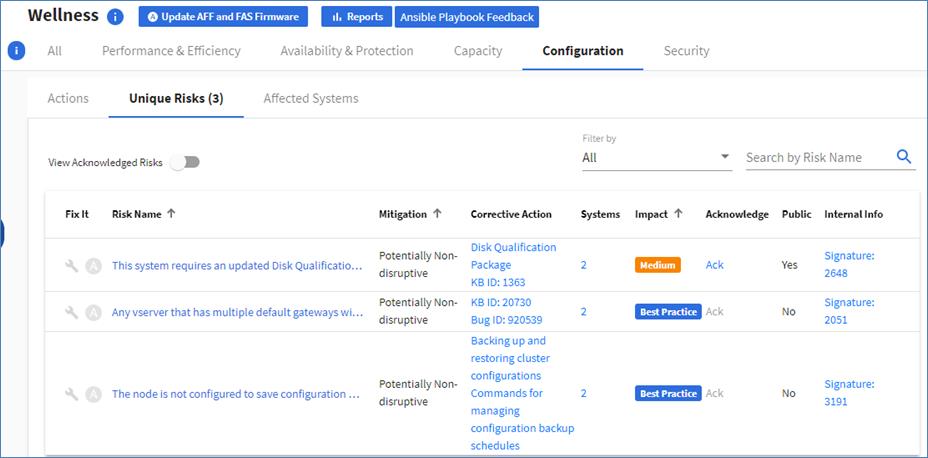
Task: Click Best Practice badge in vserver gateways row
Action: click(x=668, y=312)
